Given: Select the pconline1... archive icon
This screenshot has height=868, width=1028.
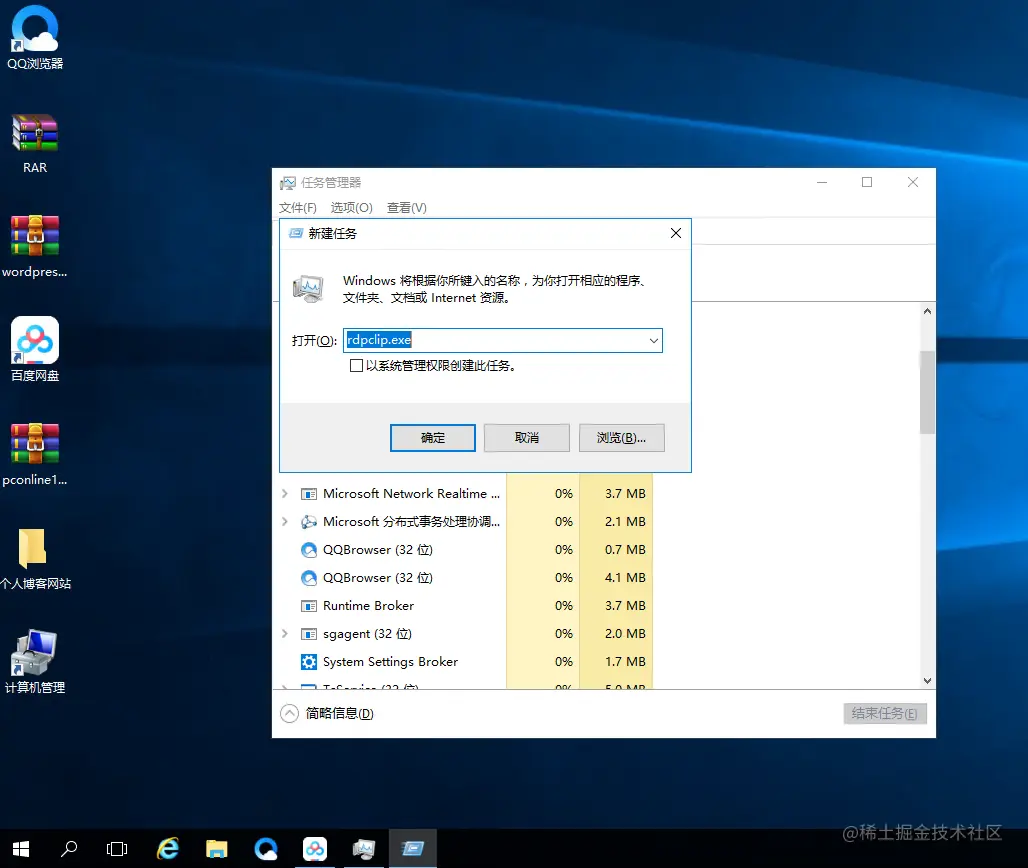Looking at the screenshot, I should tap(35, 454).
